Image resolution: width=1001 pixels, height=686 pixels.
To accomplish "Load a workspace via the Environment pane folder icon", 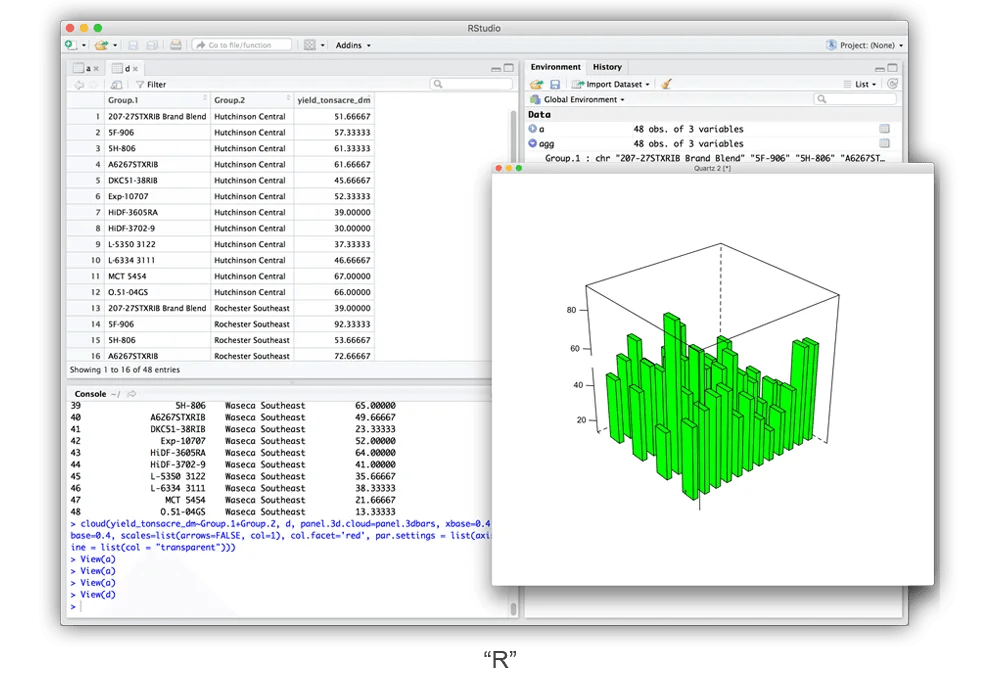I will click(x=535, y=84).
